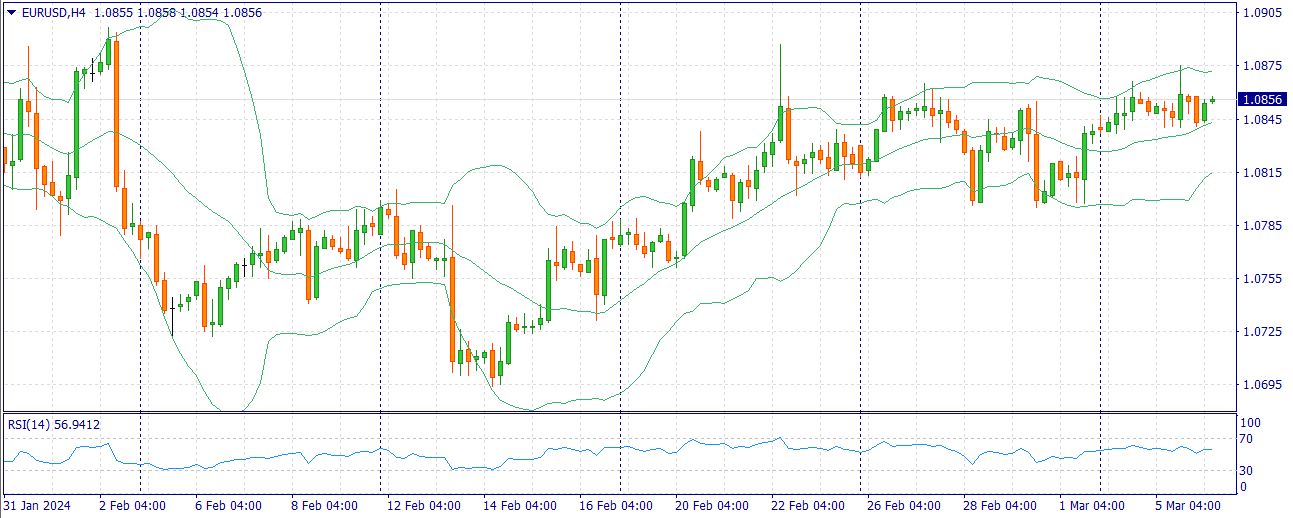Click the 1.0905 price axis label

tap(1260, 13)
